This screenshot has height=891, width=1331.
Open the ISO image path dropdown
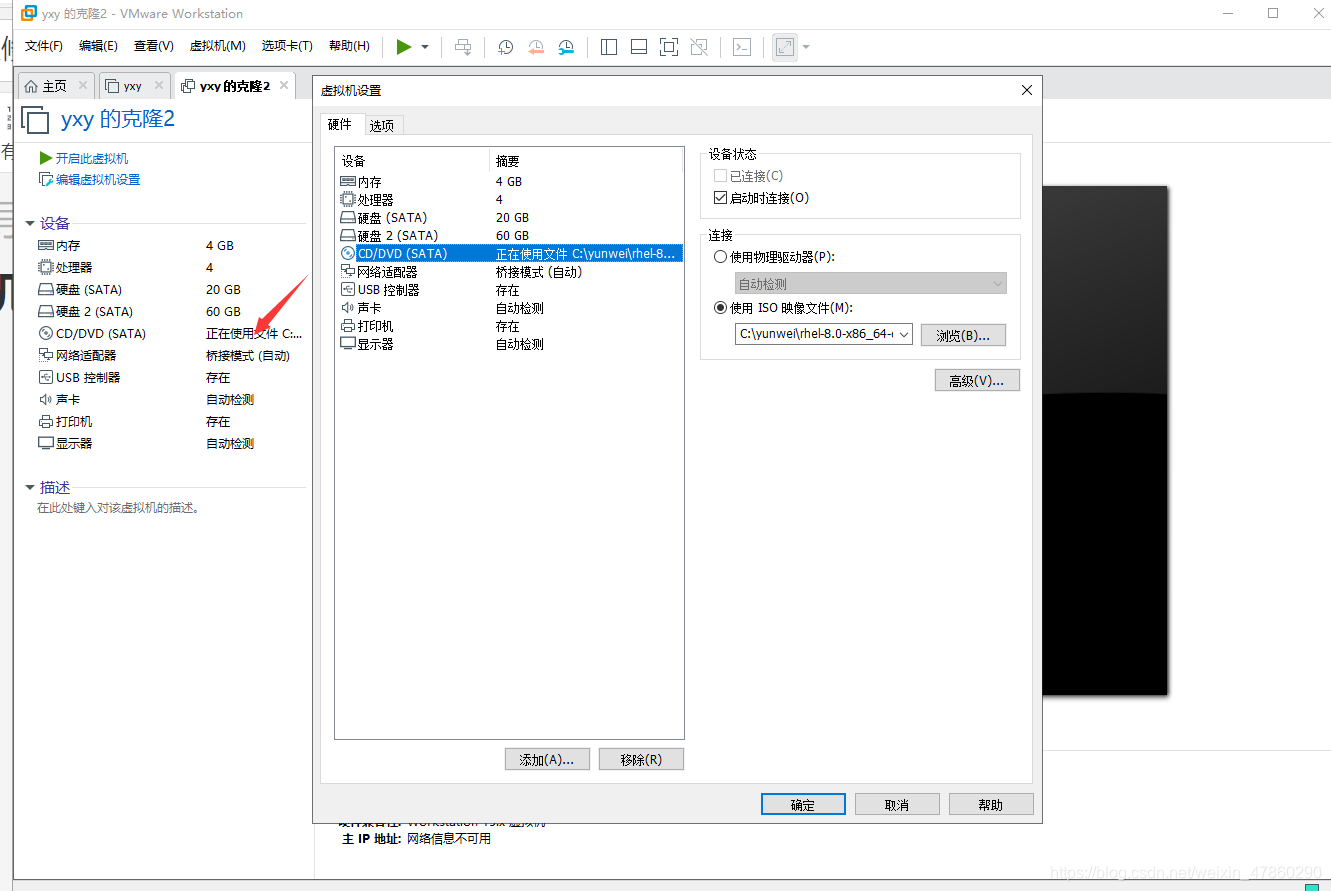point(904,334)
